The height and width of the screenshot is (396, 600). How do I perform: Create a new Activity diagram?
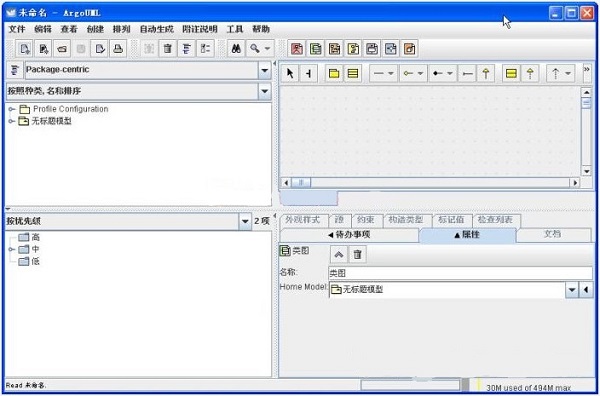pos(391,49)
